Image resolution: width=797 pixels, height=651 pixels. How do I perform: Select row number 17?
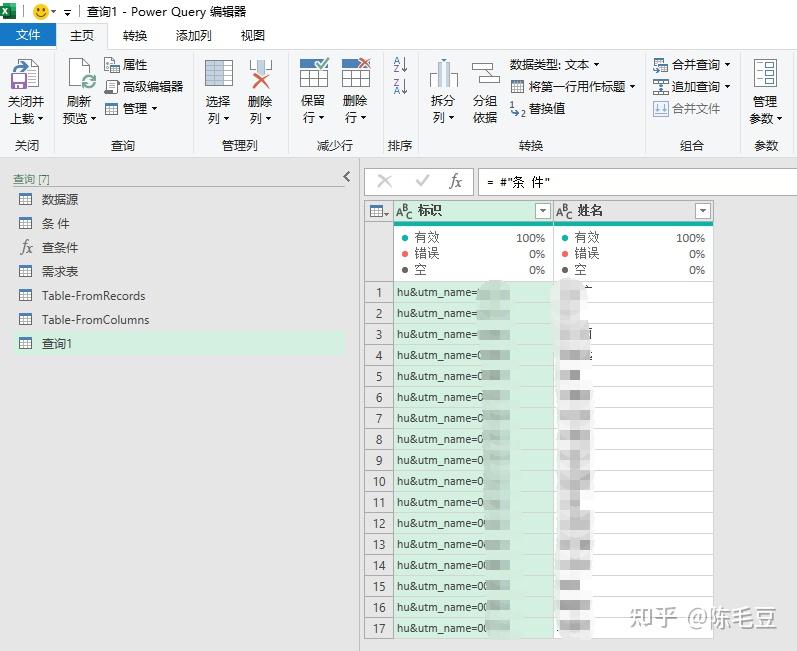379,628
